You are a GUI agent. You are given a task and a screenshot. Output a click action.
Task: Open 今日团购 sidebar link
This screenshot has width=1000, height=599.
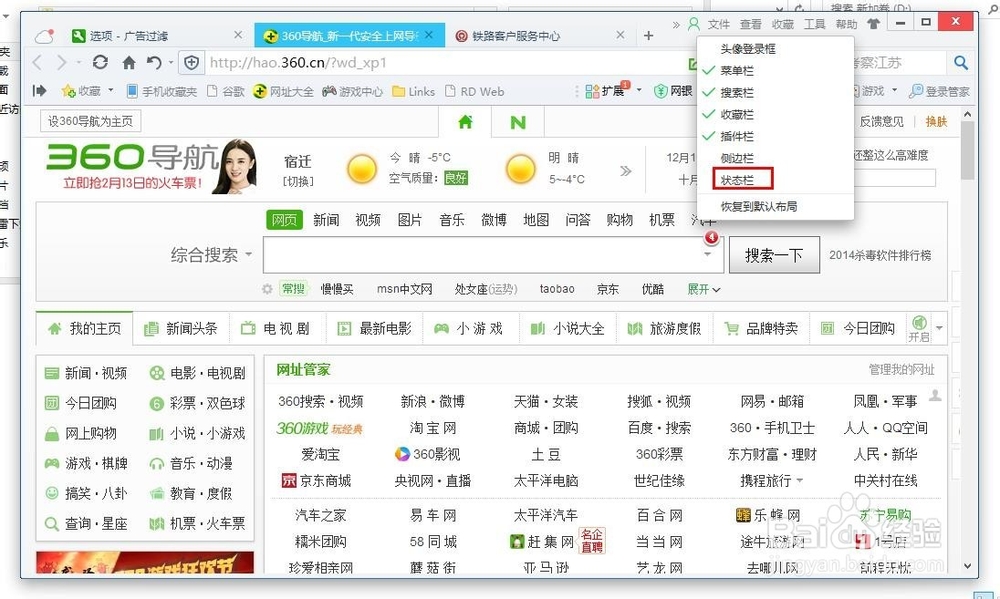[81, 403]
